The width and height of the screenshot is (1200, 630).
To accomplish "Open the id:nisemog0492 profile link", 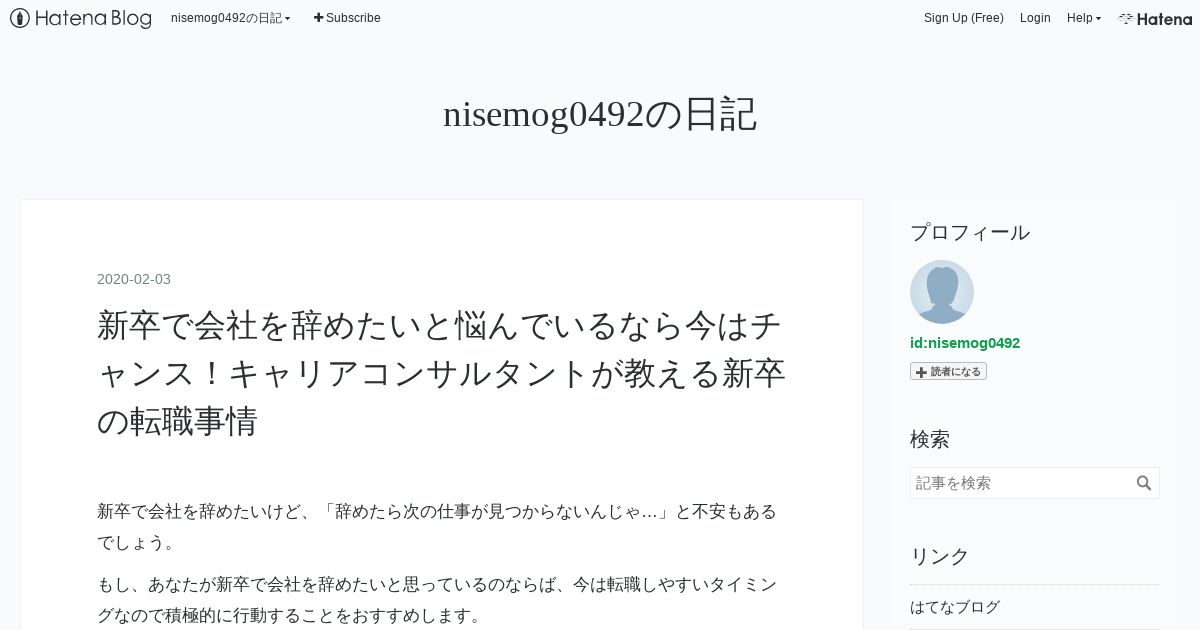I will 965,343.
